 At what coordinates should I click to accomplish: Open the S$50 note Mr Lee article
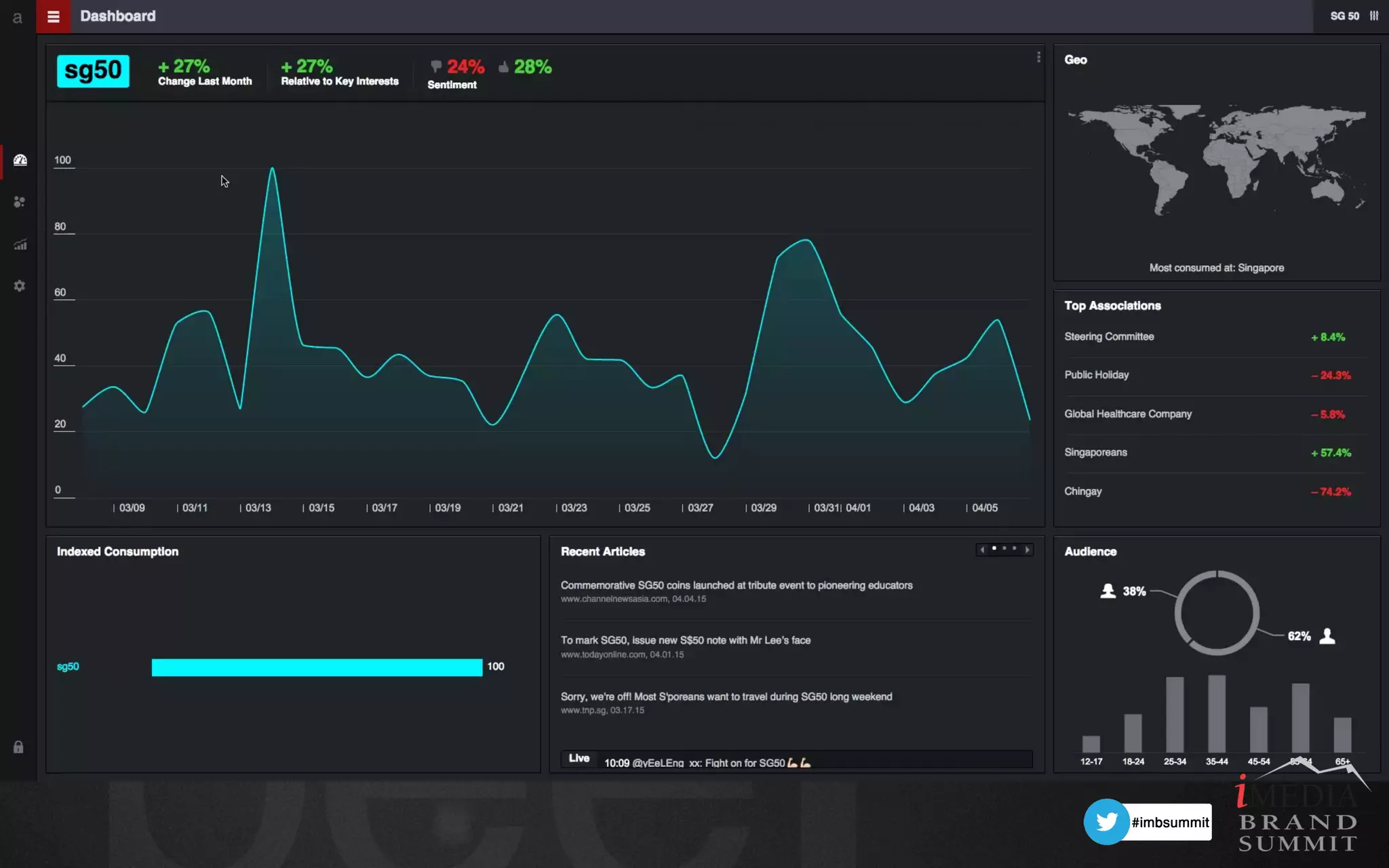coord(685,640)
